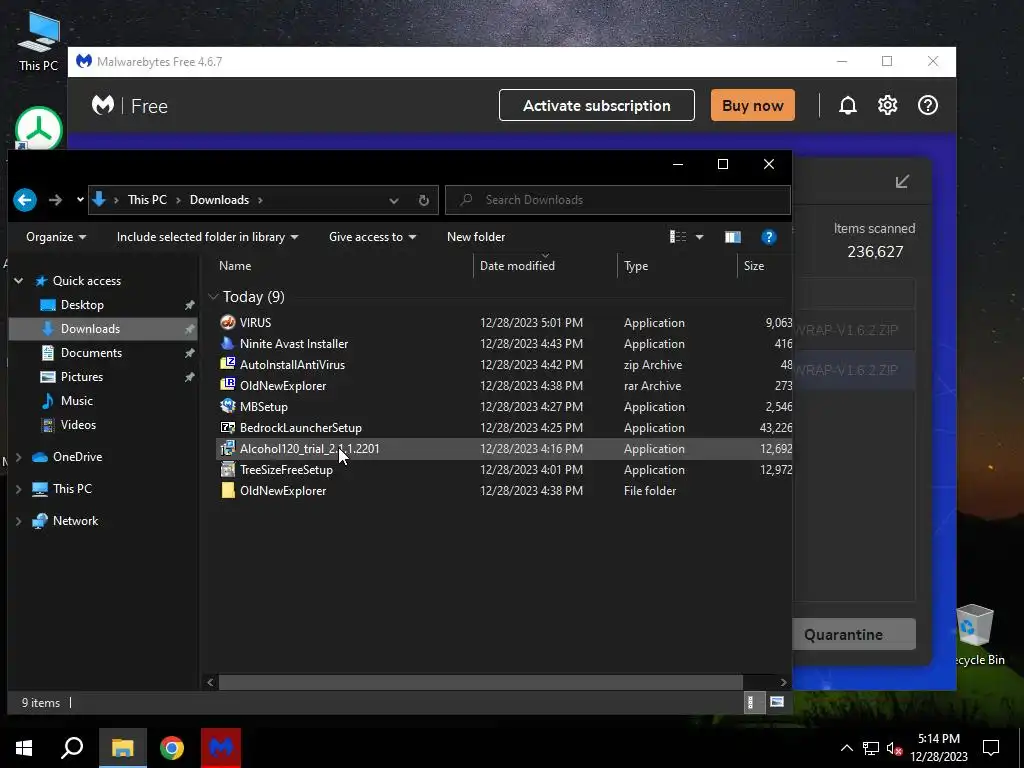Select BedrockLauncherSetup file
The width and height of the screenshot is (1024, 768).
pyautogui.click(x=300, y=428)
